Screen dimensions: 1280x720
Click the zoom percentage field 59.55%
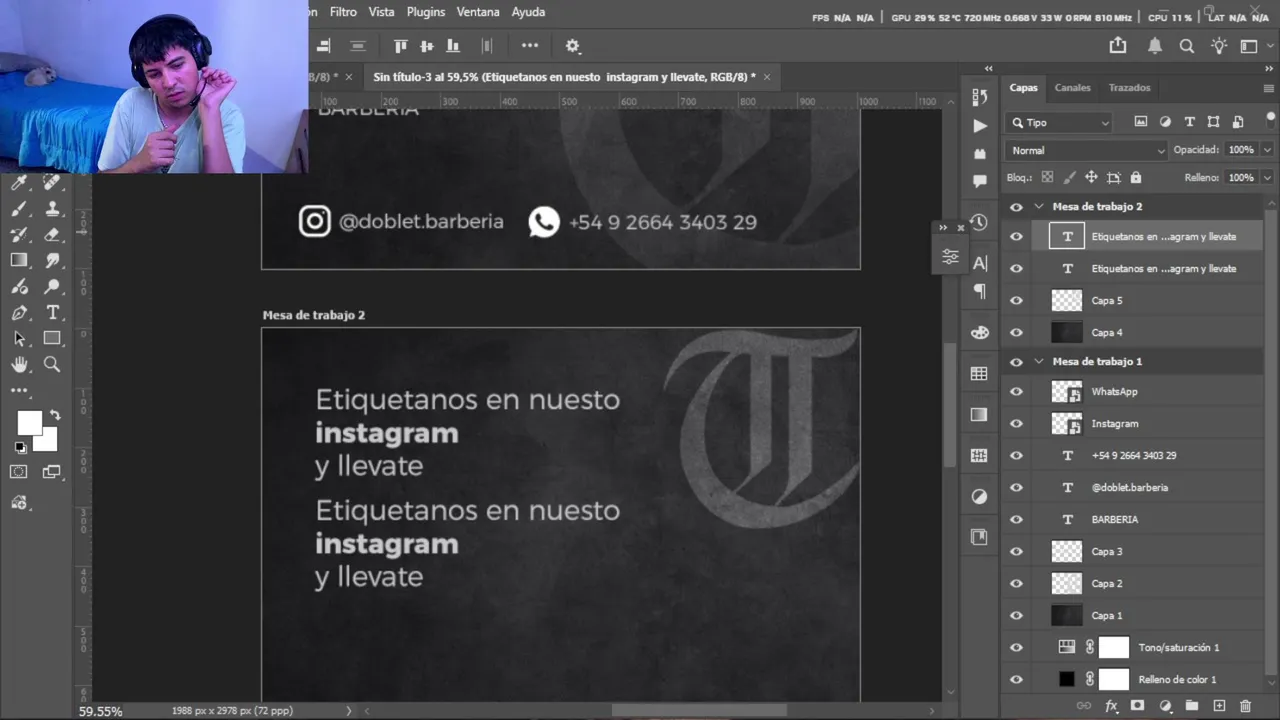point(101,712)
